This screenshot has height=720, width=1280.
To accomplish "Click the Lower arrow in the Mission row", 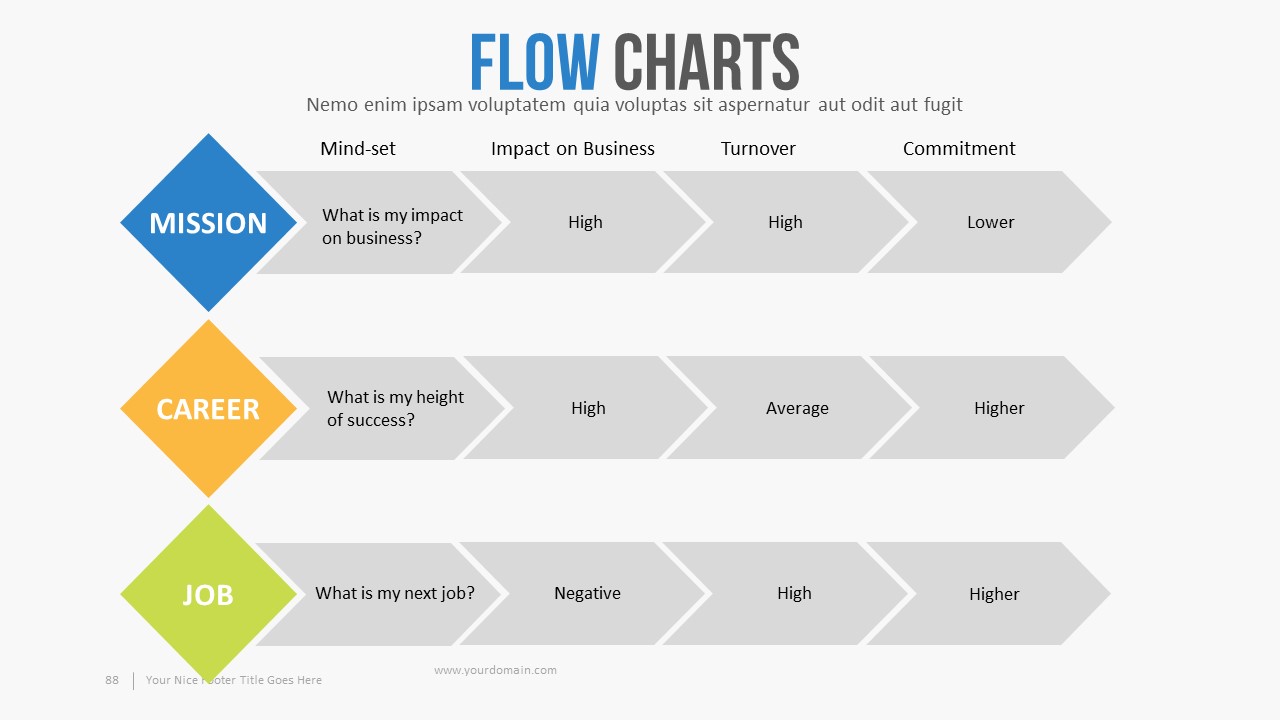I will click(x=990, y=222).
